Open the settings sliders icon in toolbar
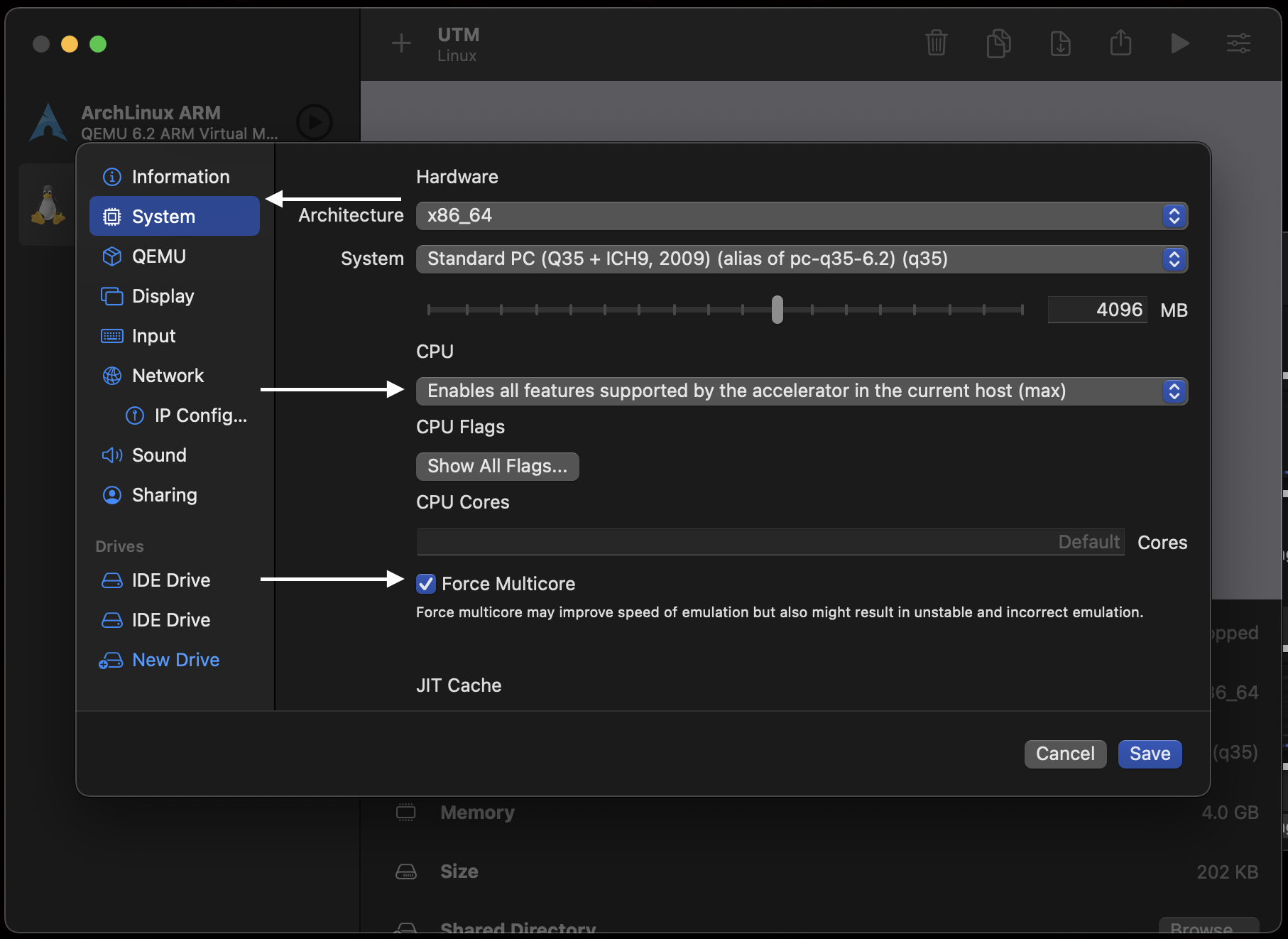1288x939 pixels. point(1238,43)
